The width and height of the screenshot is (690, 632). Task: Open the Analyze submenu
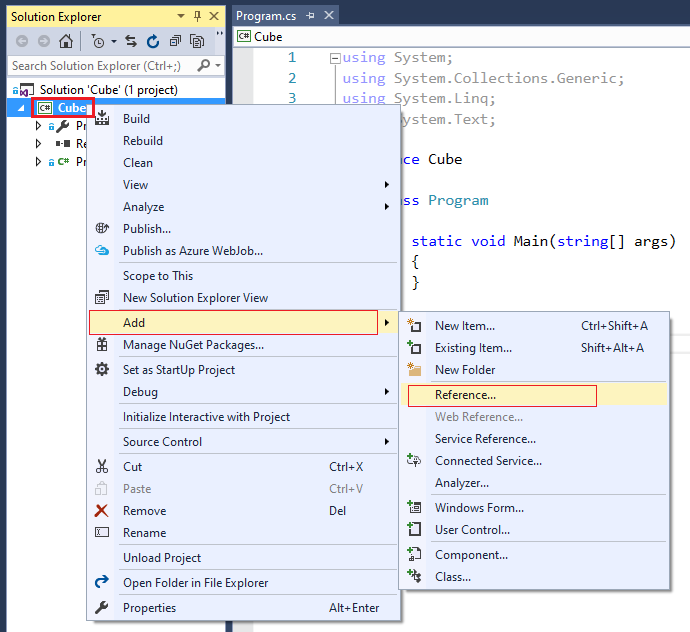click(x=244, y=207)
